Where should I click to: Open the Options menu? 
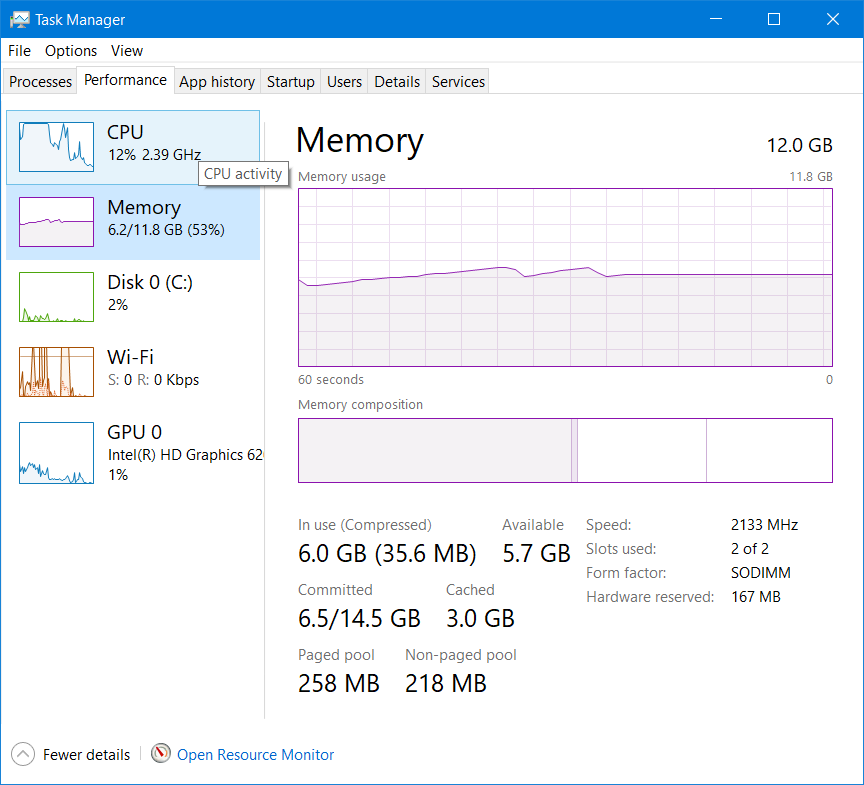(71, 51)
